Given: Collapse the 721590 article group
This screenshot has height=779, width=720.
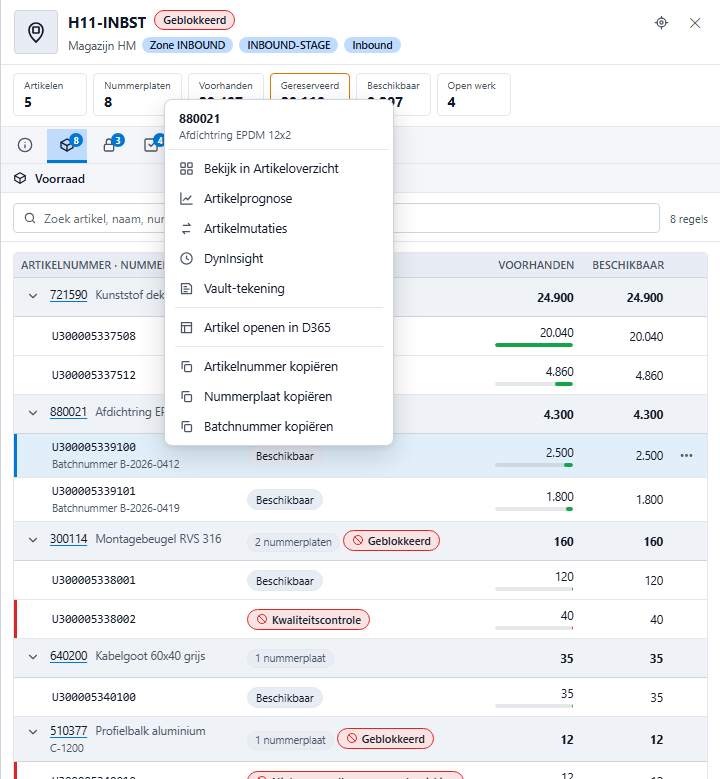Looking at the screenshot, I should coord(33,296).
